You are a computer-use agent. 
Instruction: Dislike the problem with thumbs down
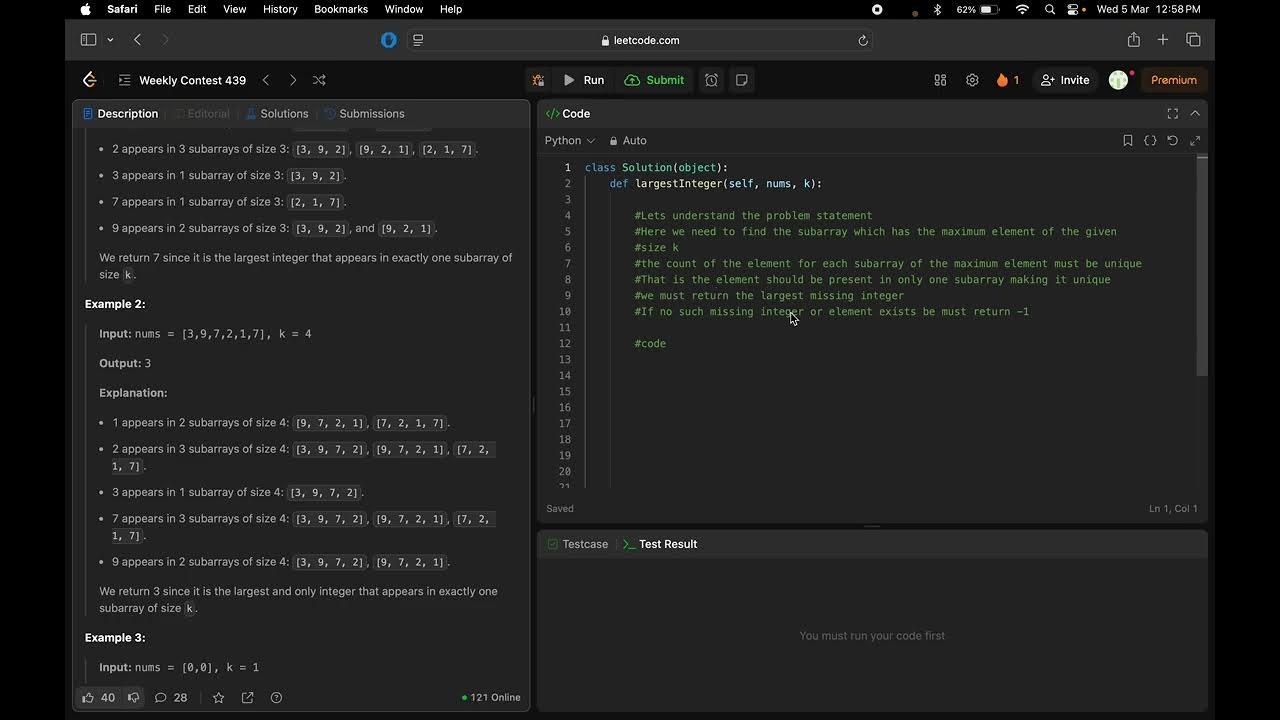(x=133, y=697)
